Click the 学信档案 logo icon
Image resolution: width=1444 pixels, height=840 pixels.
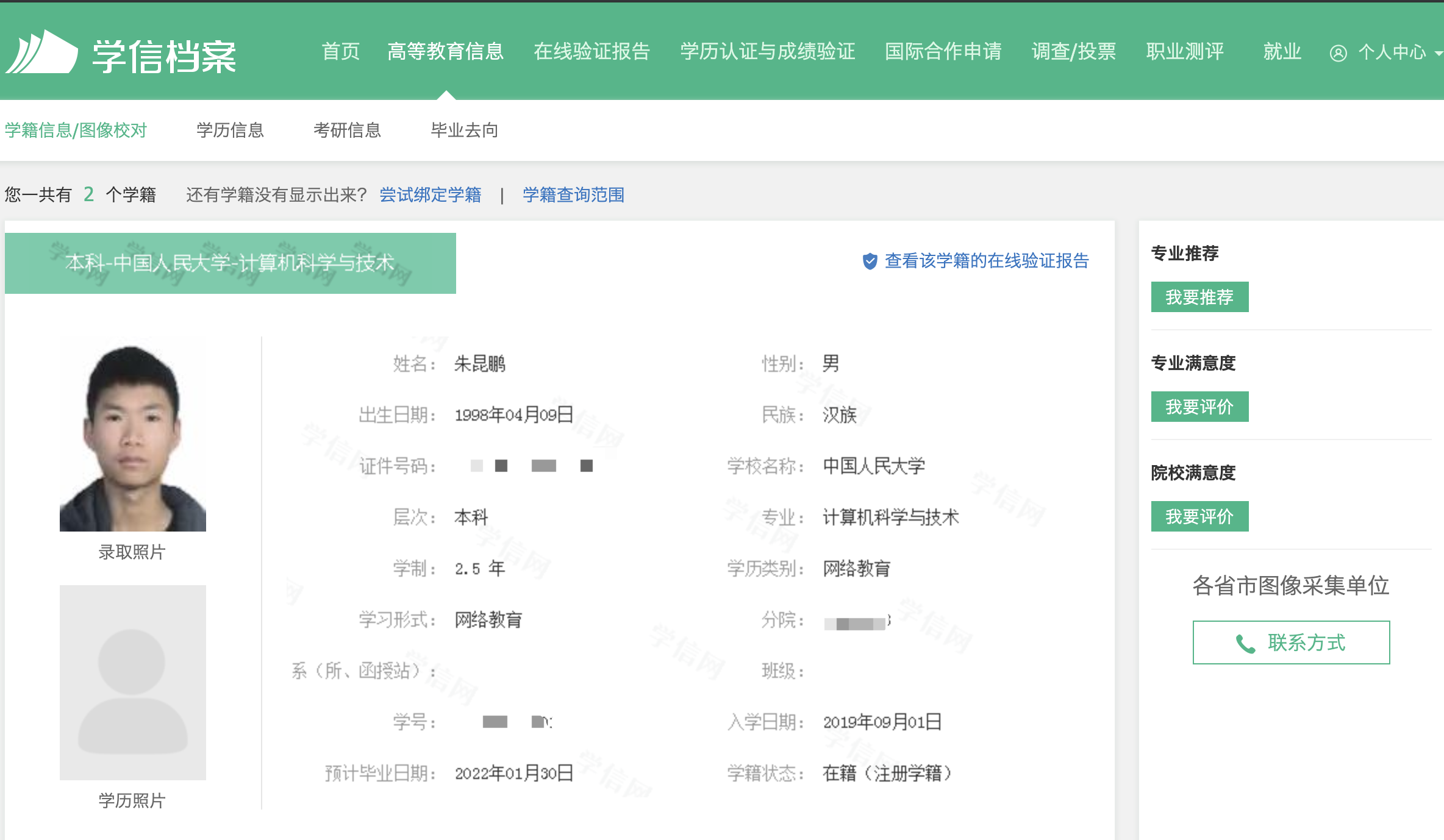[41, 53]
